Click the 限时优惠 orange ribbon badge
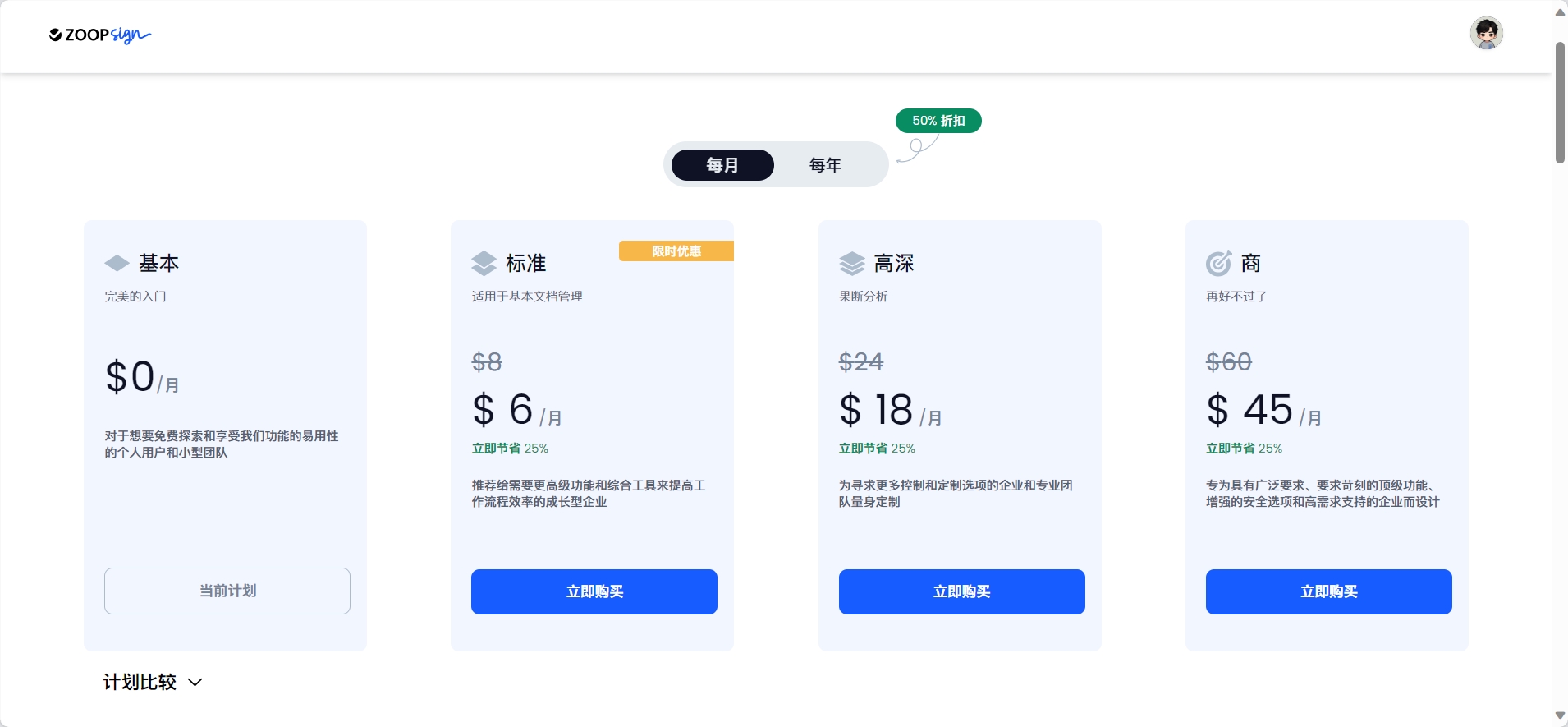 [x=676, y=251]
